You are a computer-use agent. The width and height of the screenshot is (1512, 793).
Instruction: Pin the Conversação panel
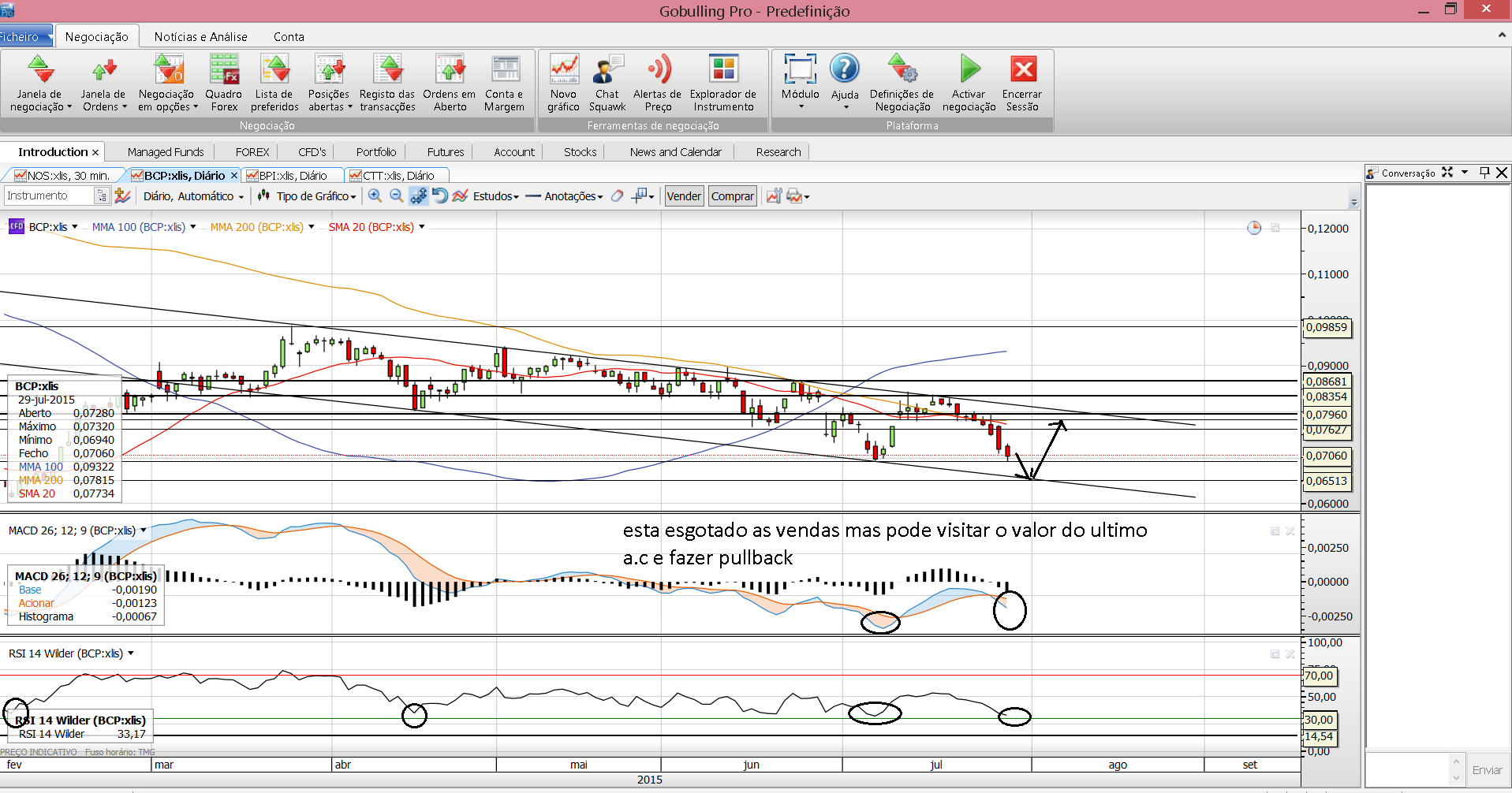click(x=1484, y=172)
